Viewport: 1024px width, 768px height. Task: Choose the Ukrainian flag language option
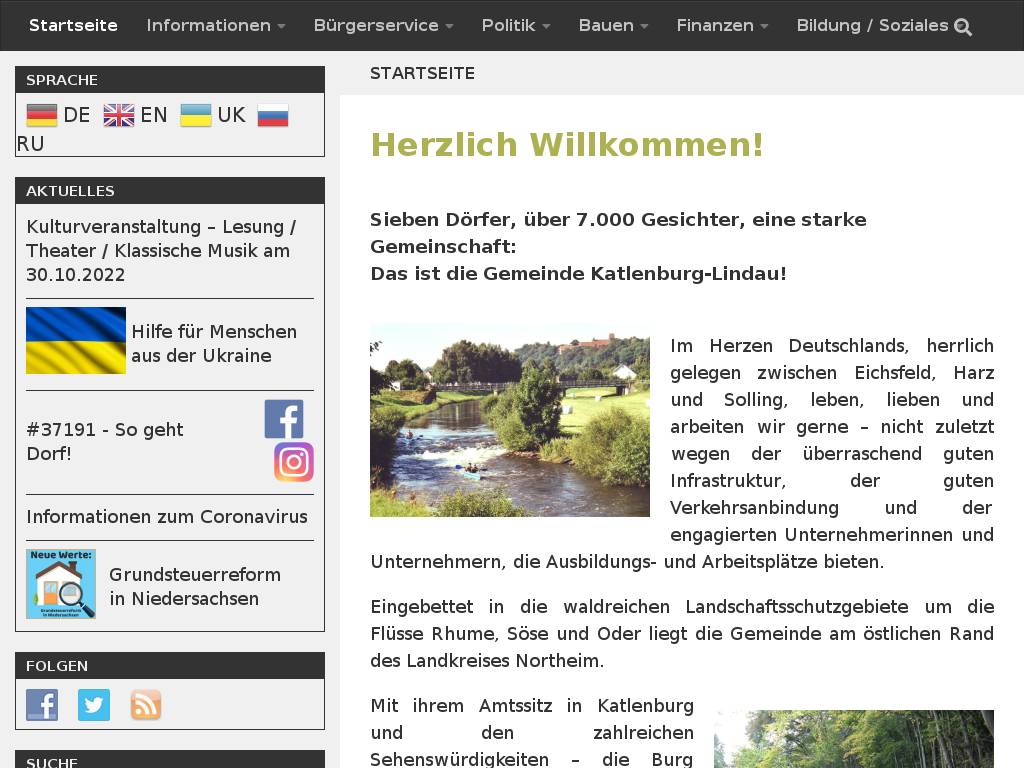click(x=196, y=115)
